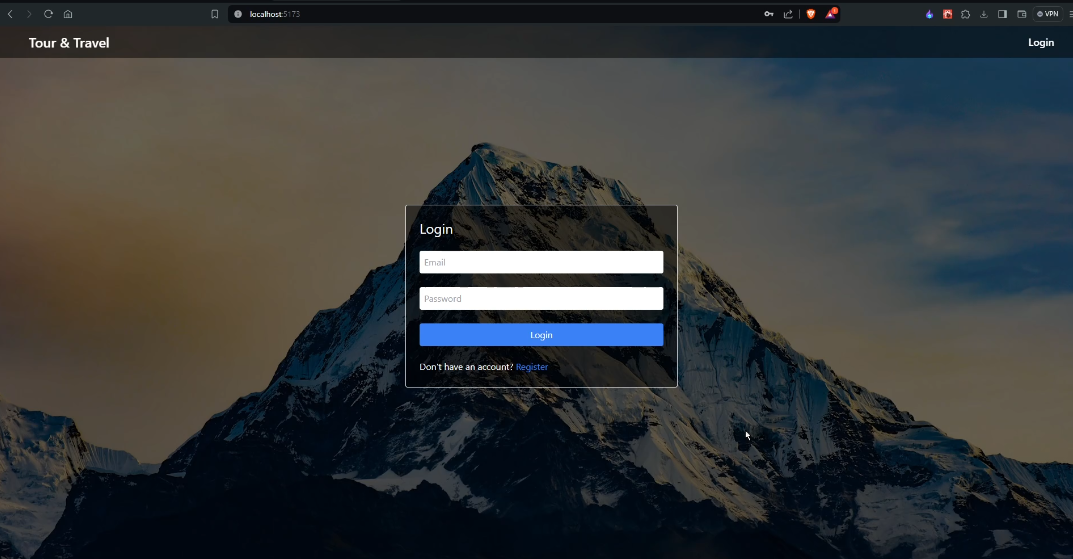Open the browser extensions puzzle icon

click(965, 14)
